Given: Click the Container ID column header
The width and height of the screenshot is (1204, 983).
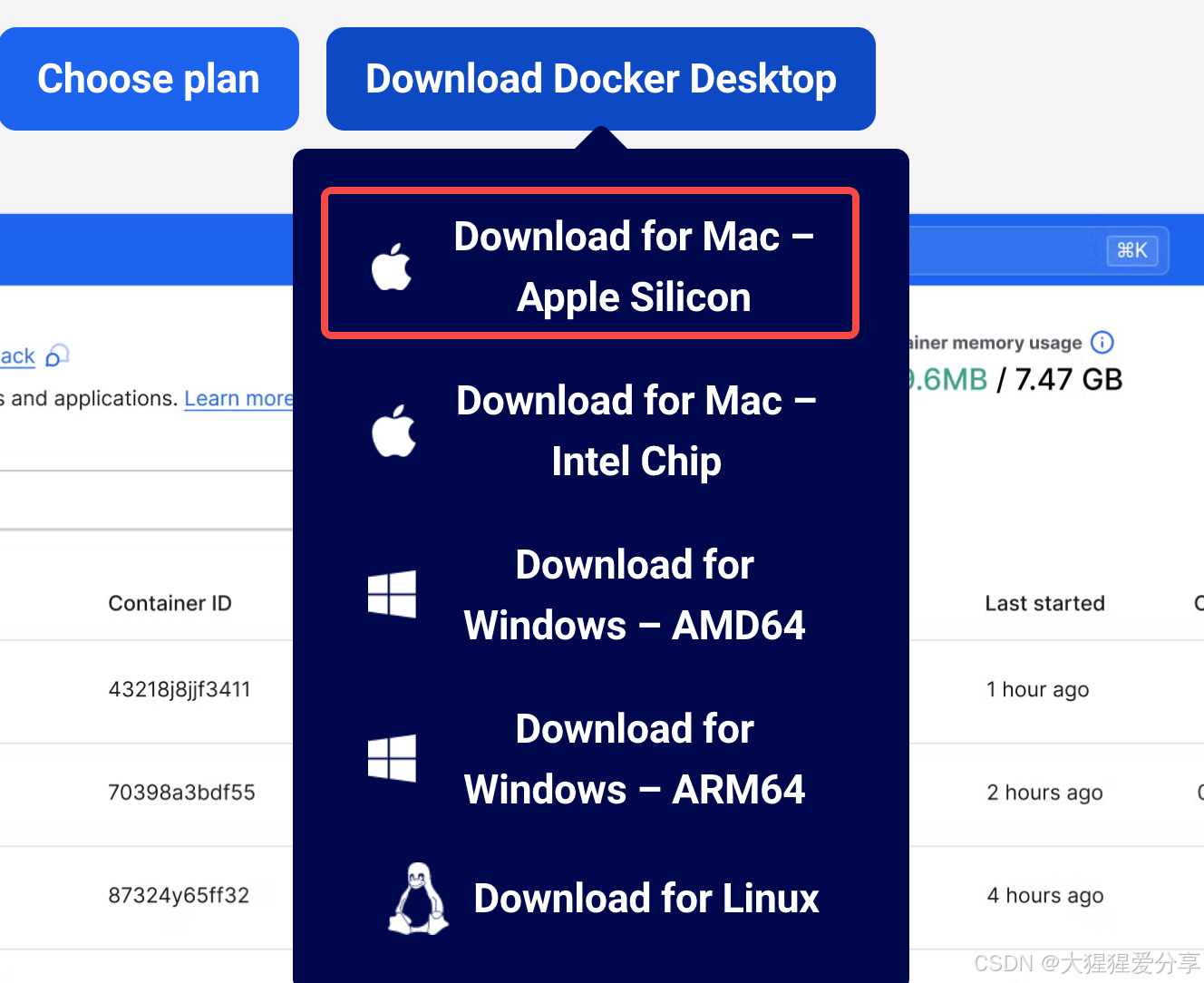Looking at the screenshot, I should tap(170, 603).
